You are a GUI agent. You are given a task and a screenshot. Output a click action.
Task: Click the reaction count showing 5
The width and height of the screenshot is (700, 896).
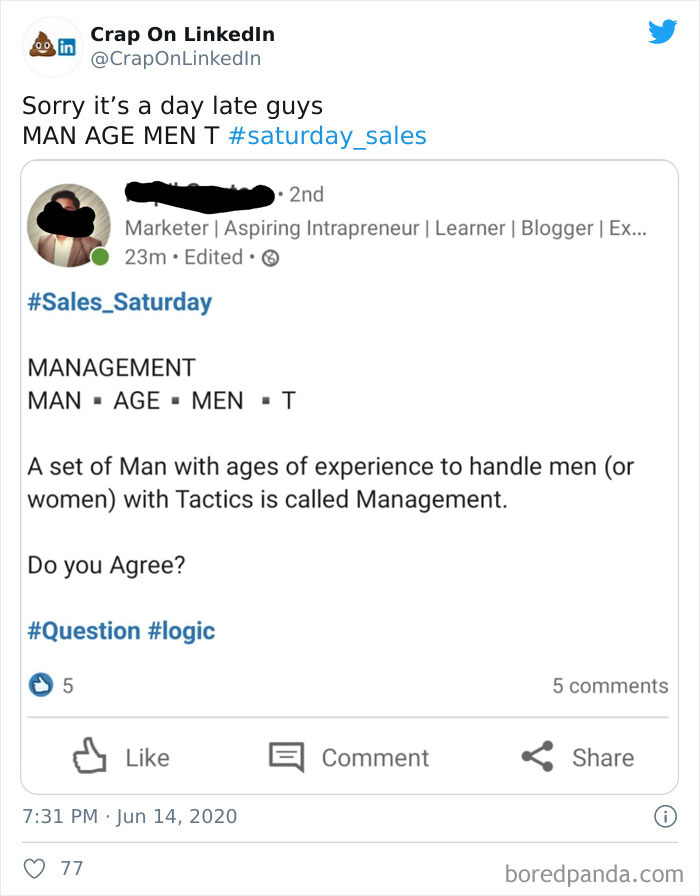[64, 685]
